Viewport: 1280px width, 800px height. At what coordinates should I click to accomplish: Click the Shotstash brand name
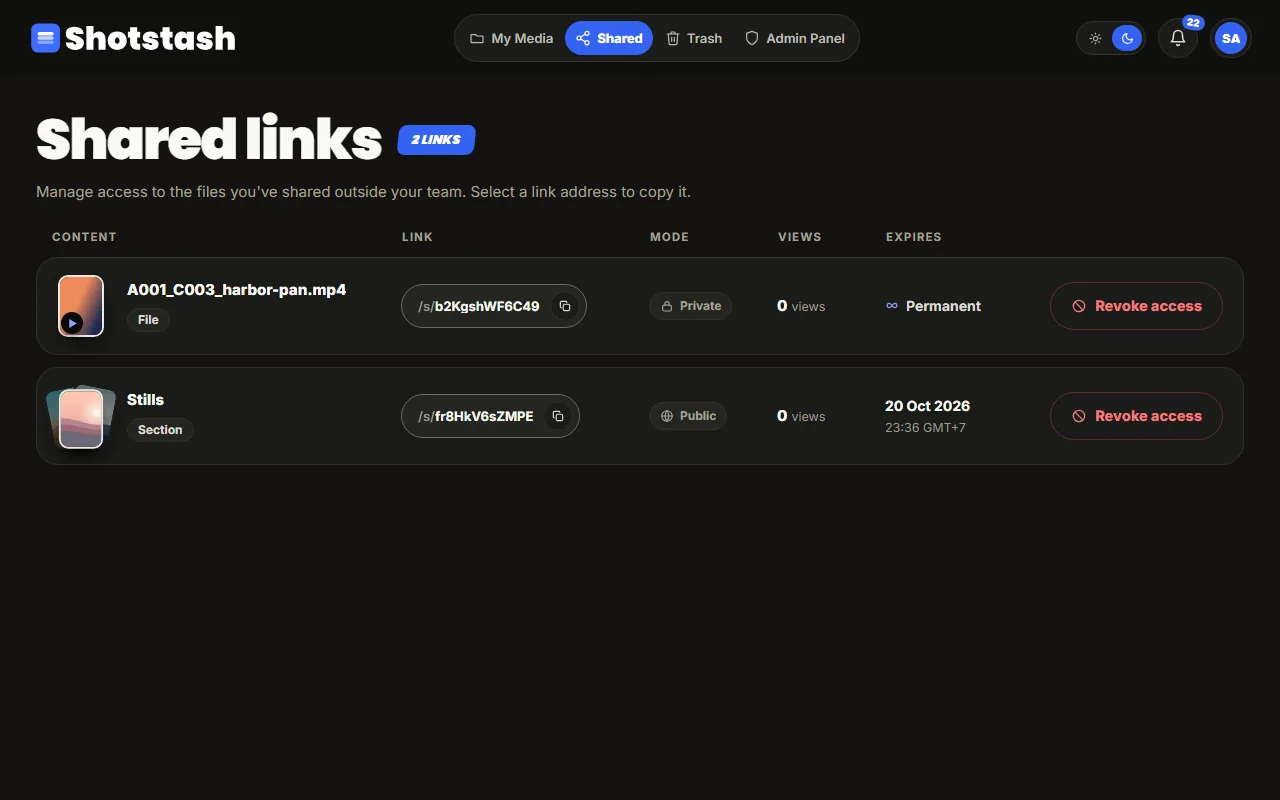(150, 38)
